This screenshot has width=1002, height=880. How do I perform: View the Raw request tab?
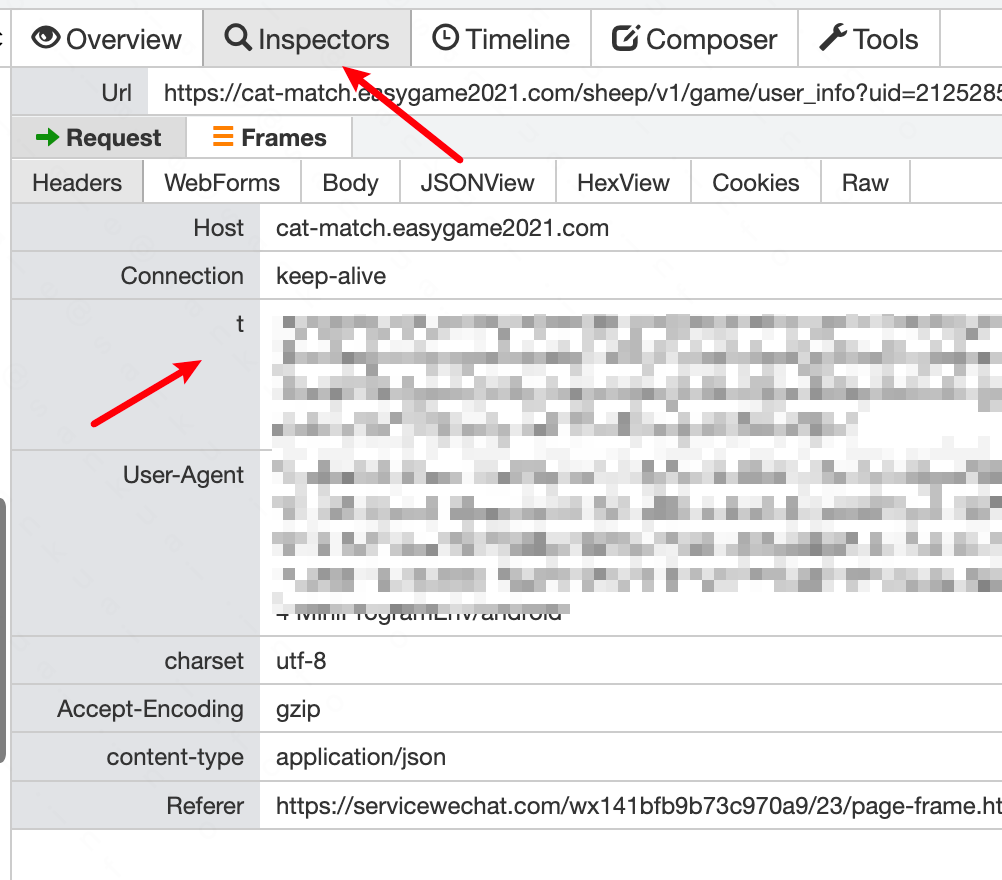(865, 183)
